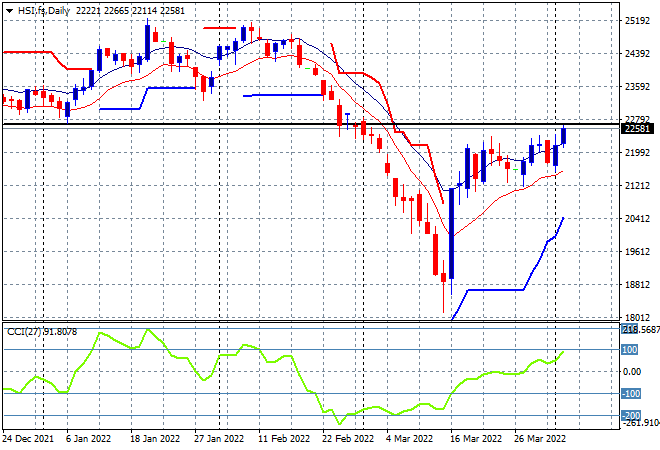The image size is (660, 450).
Task: Click the 27 Jan 2022 date label
Action: (x=219, y=439)
